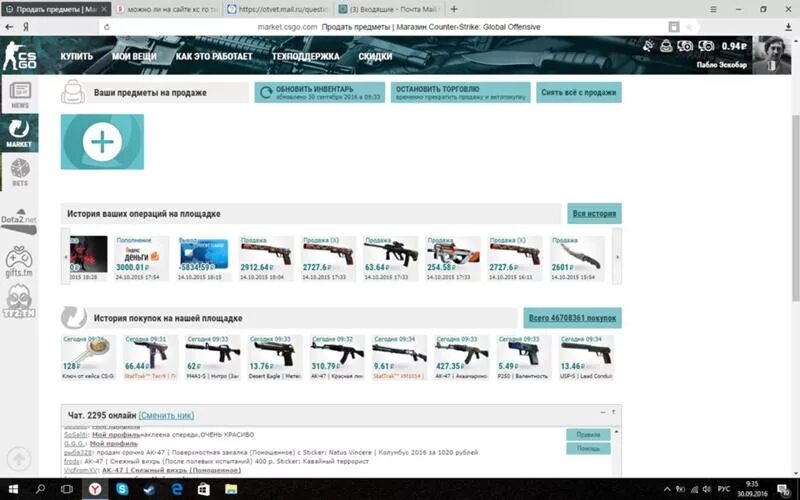Open МОИ ВЕЩИ menu item
Viewport: 800px width, 500px height.
point(134,56)
